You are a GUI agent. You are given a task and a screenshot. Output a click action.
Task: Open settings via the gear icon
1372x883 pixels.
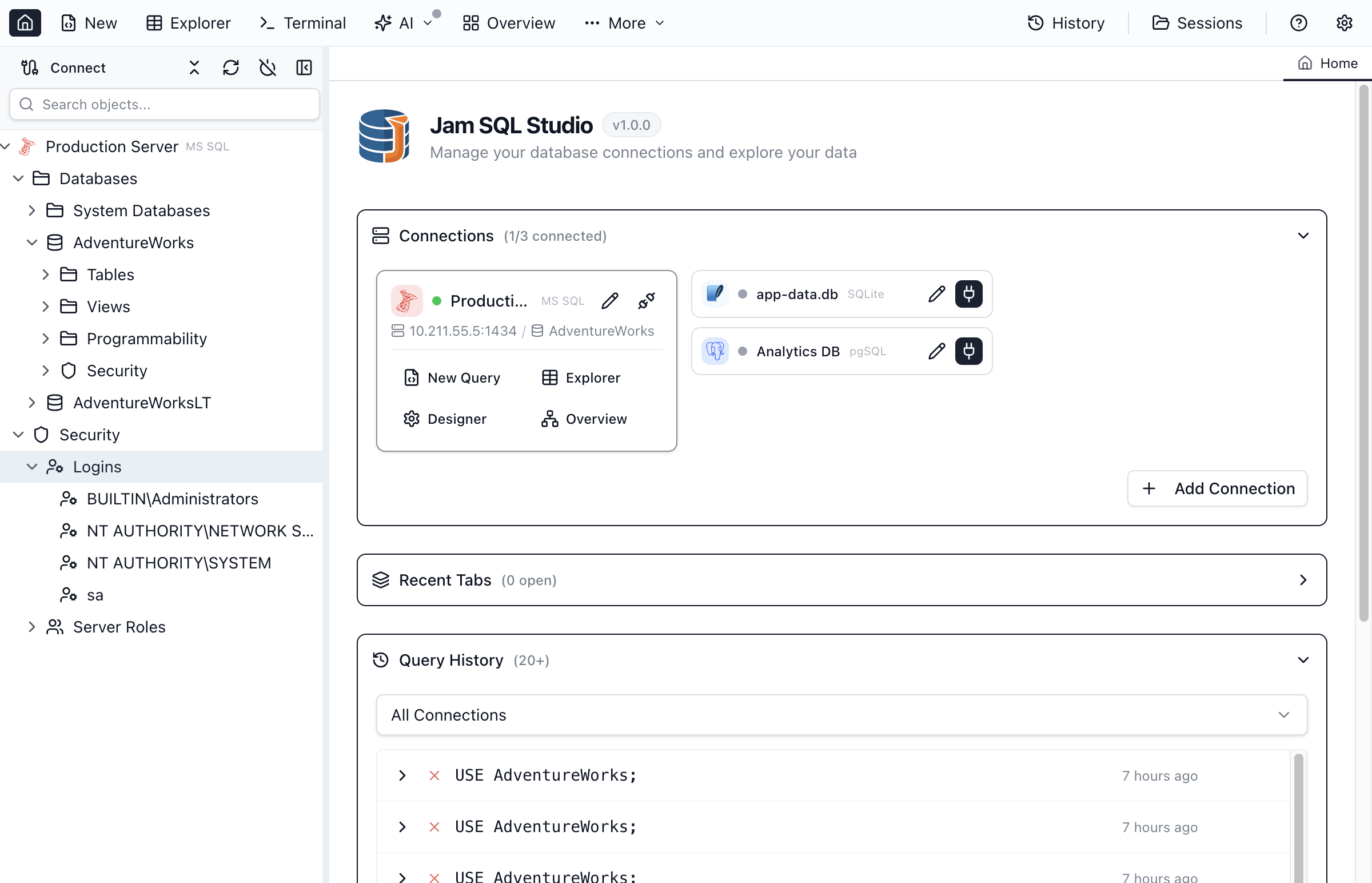[x=1344, y=23]
